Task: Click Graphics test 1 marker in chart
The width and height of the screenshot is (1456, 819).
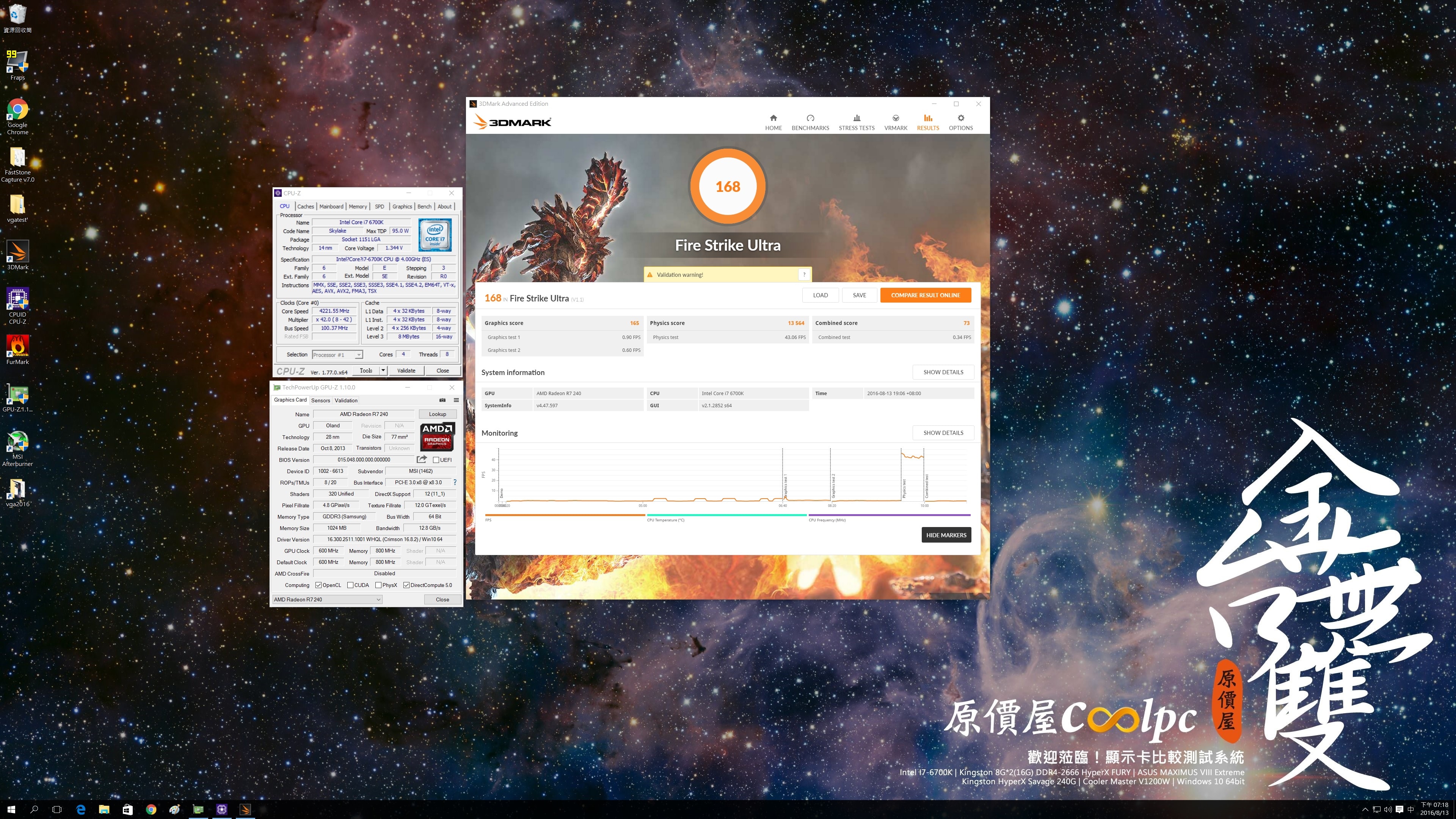Action: (785, 485)
